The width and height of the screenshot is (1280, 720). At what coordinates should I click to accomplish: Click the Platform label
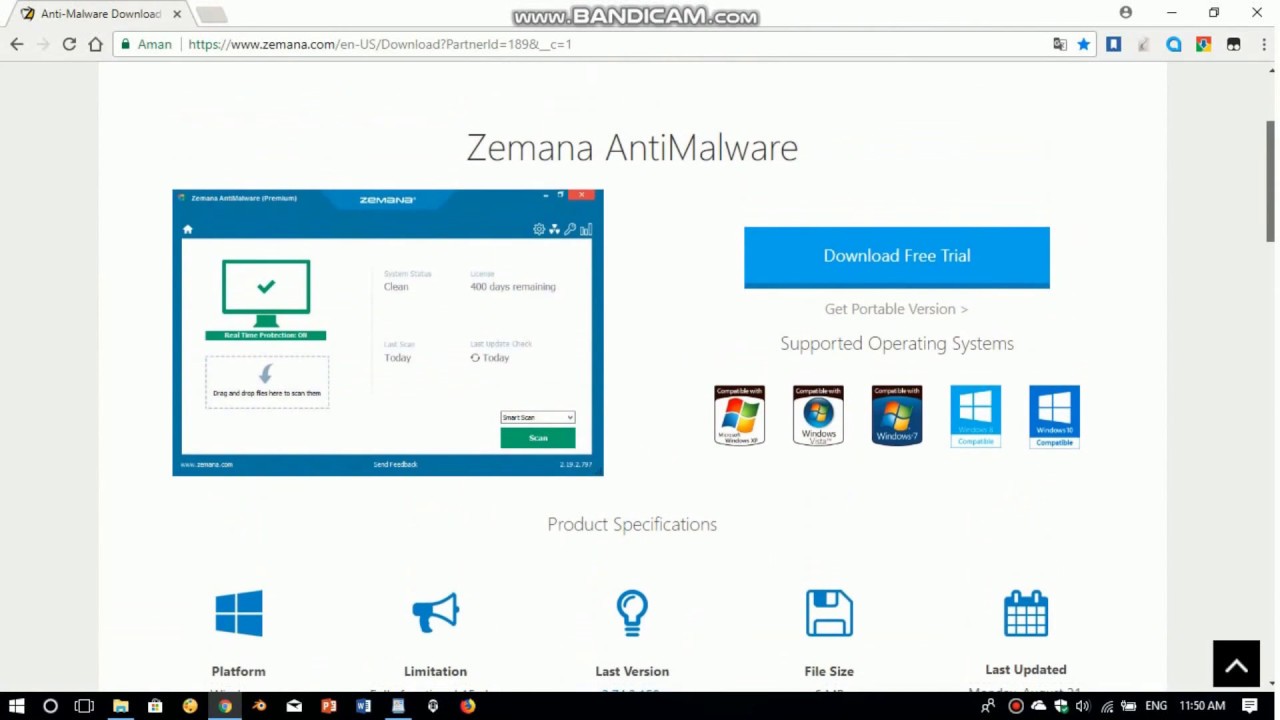pyautogui.click(x=238, y=671)
